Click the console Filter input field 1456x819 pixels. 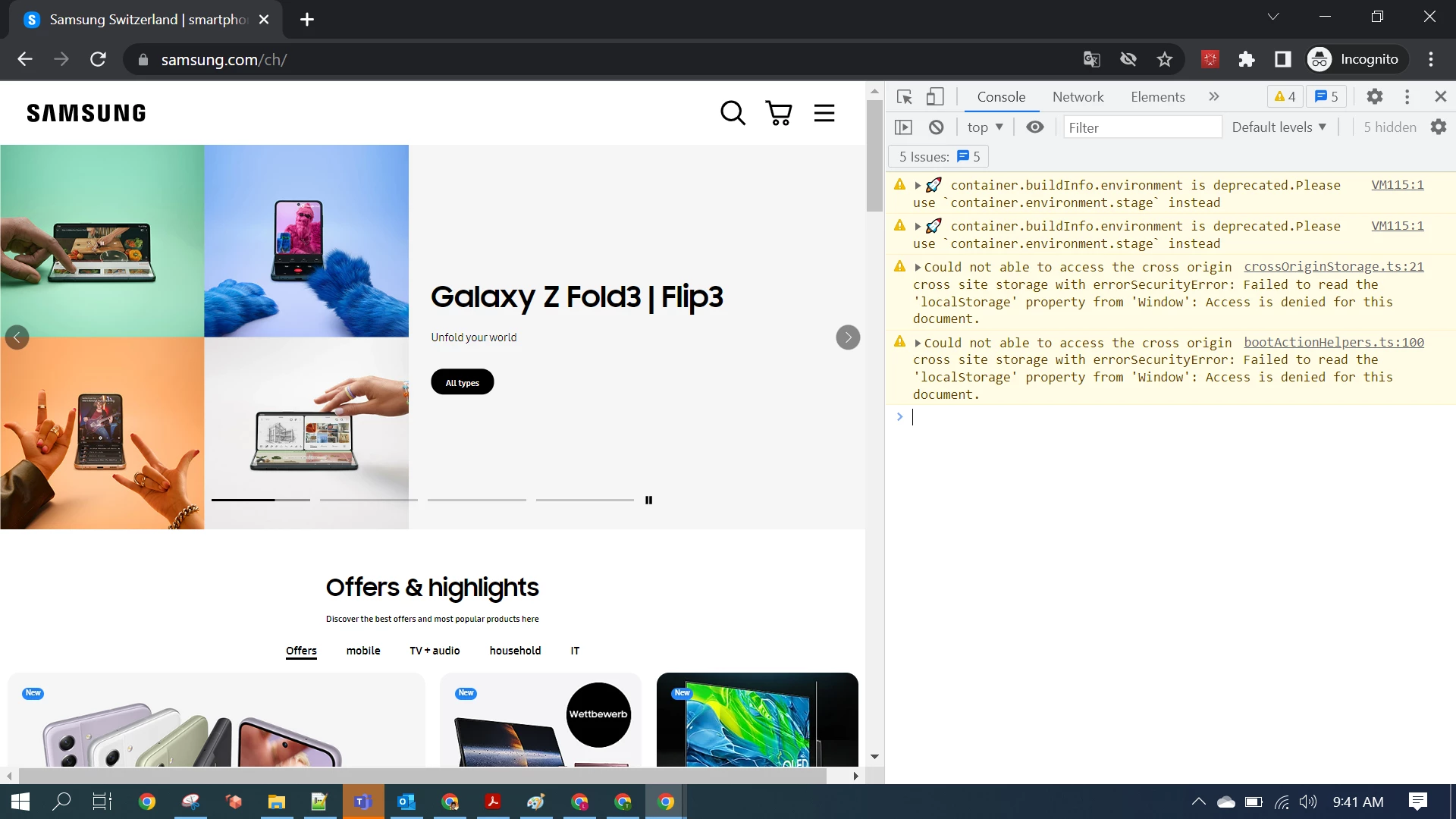tap(1141, 127)
